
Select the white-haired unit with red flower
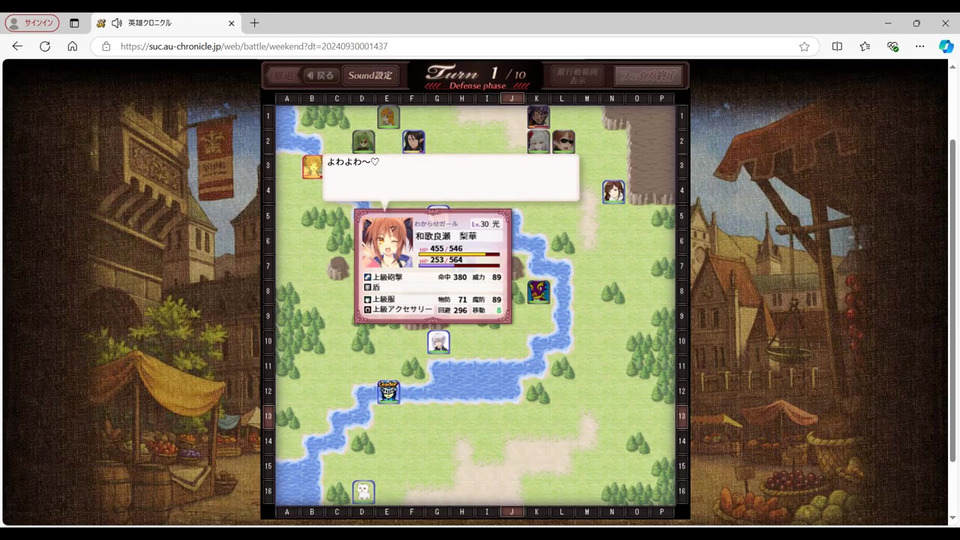538,141
